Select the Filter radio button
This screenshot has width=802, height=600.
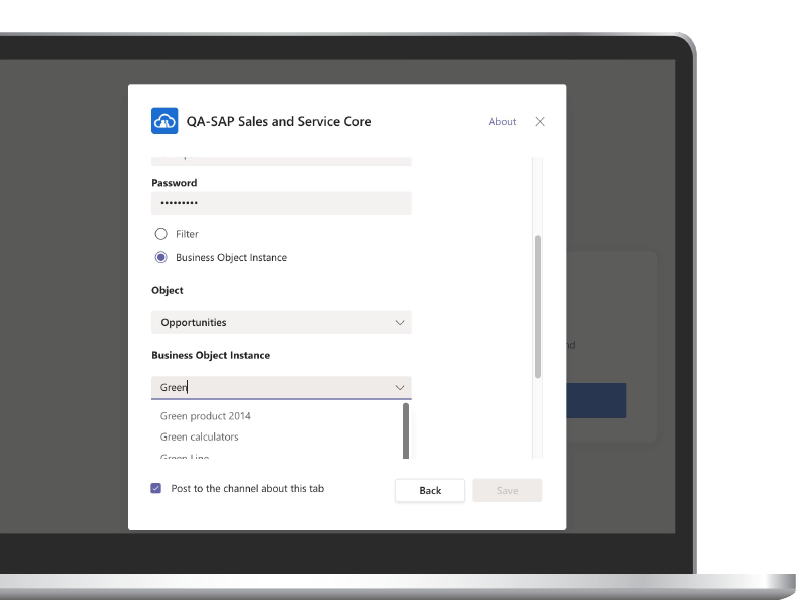pos(161,234)
